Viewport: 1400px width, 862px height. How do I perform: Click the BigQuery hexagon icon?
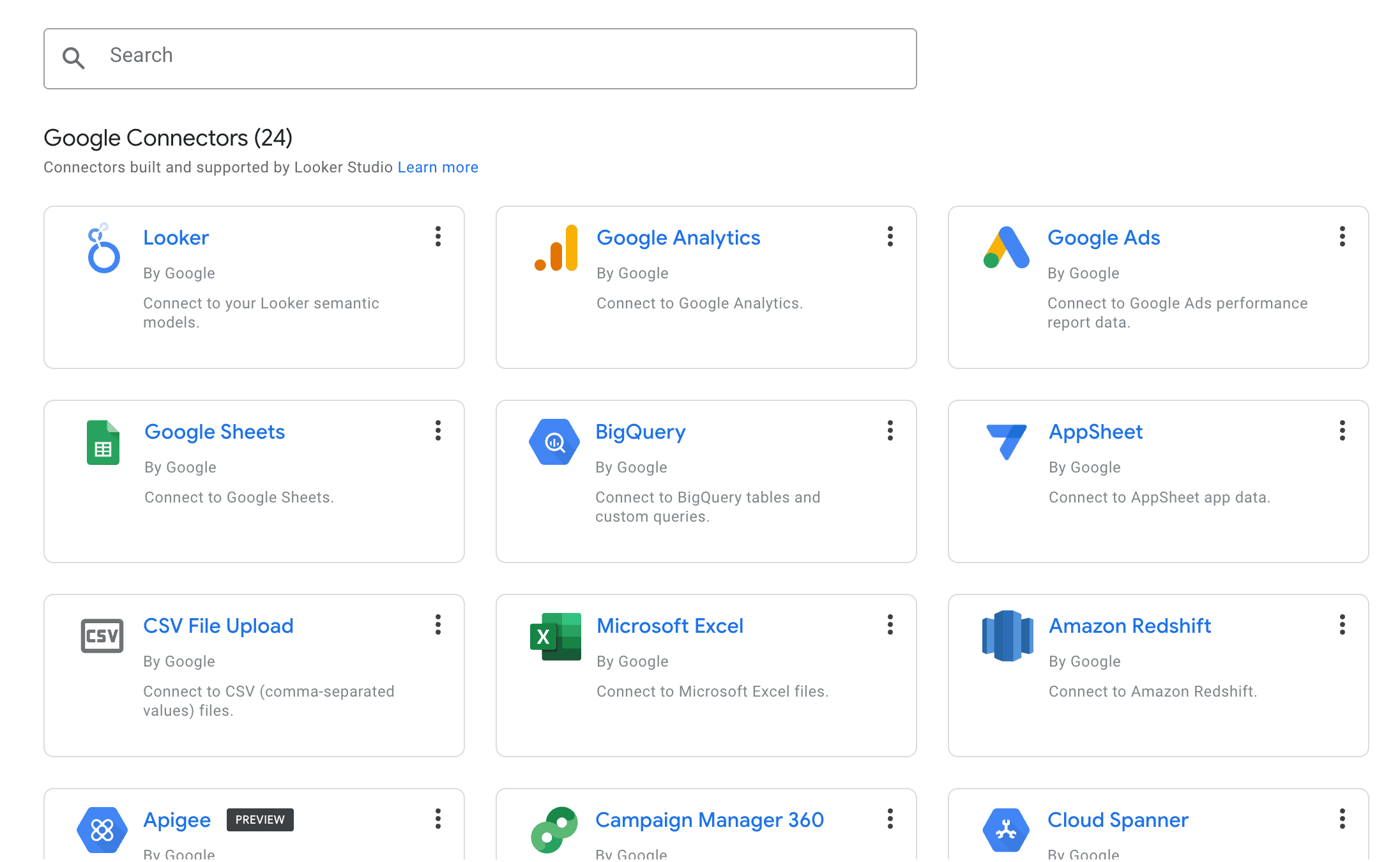tap(554, 442)
